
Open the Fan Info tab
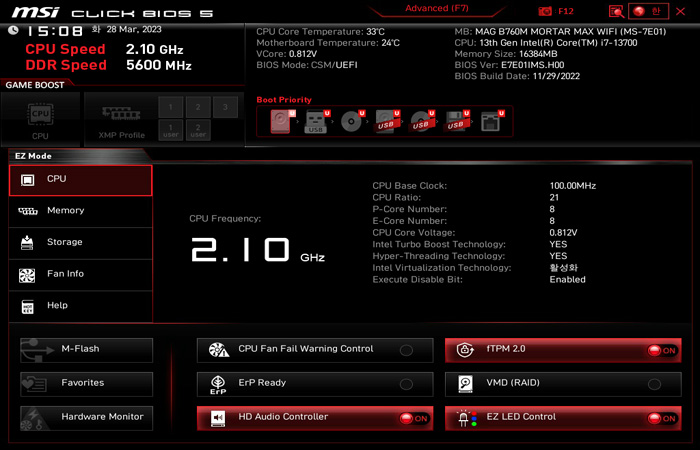(x=81, y=275)
